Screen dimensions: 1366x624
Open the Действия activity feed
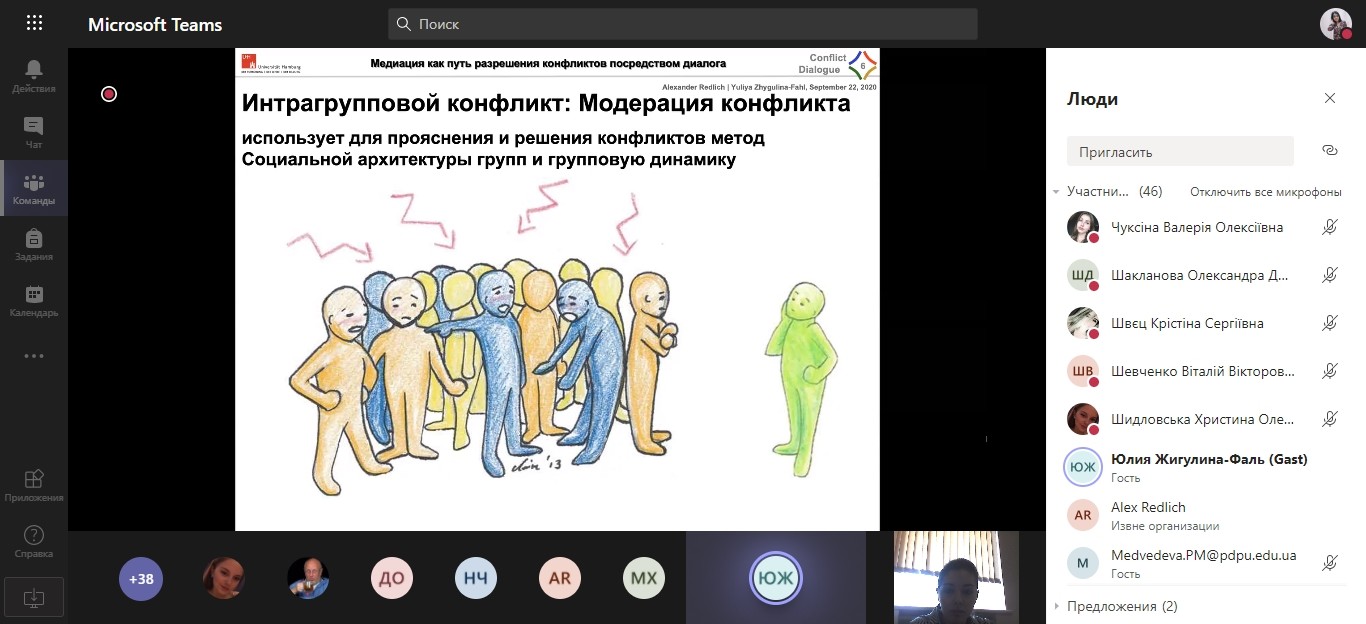[34, 76]
